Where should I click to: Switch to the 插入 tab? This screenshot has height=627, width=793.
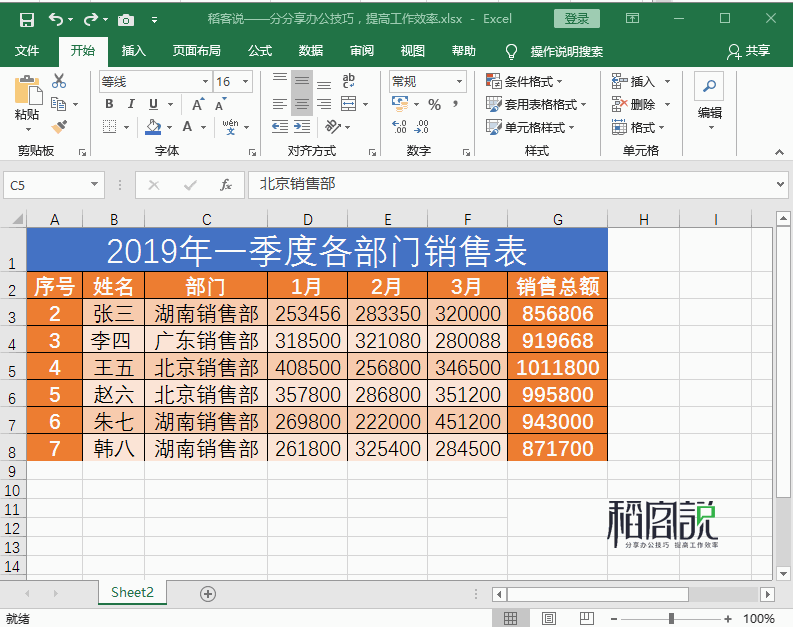pos(134,51)
